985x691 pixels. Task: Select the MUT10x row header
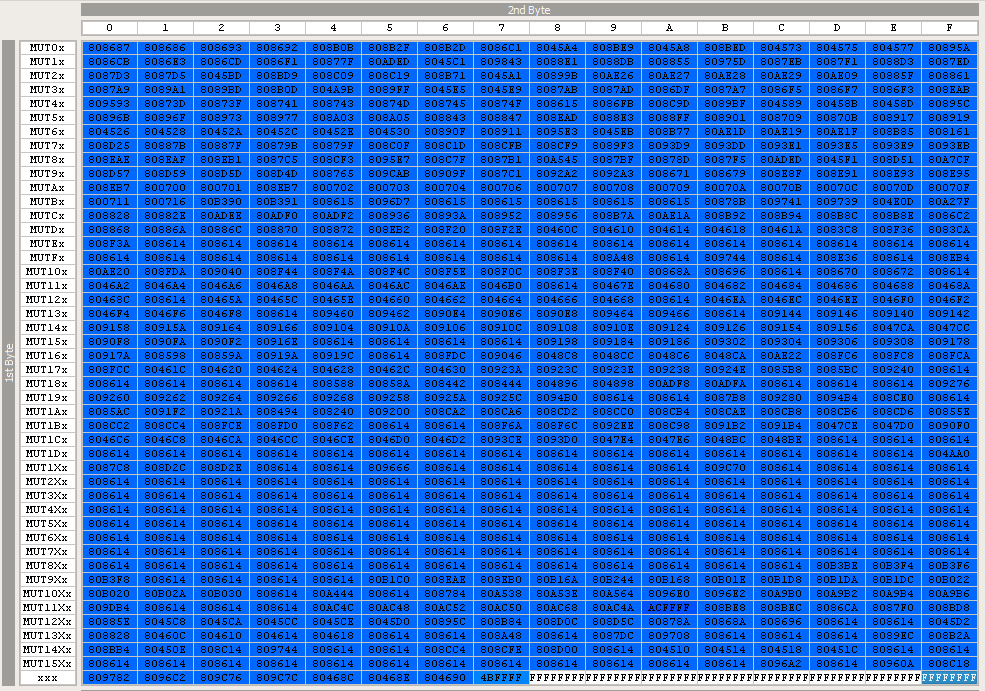(x=47, y=271)
